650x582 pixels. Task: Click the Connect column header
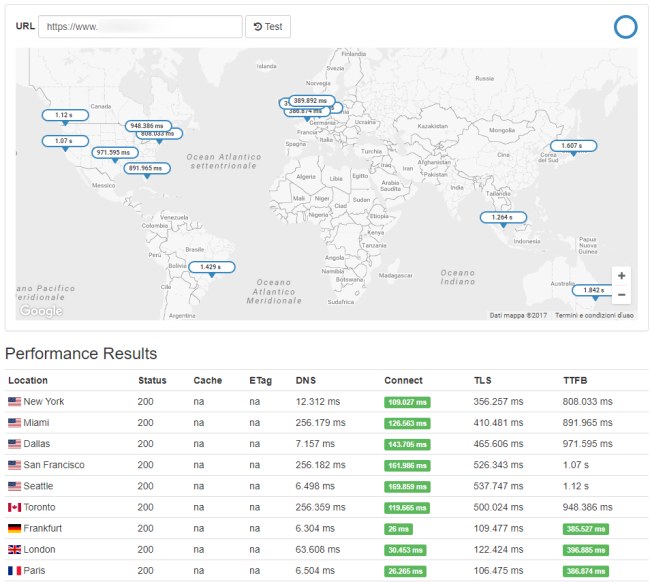point(403,380)
